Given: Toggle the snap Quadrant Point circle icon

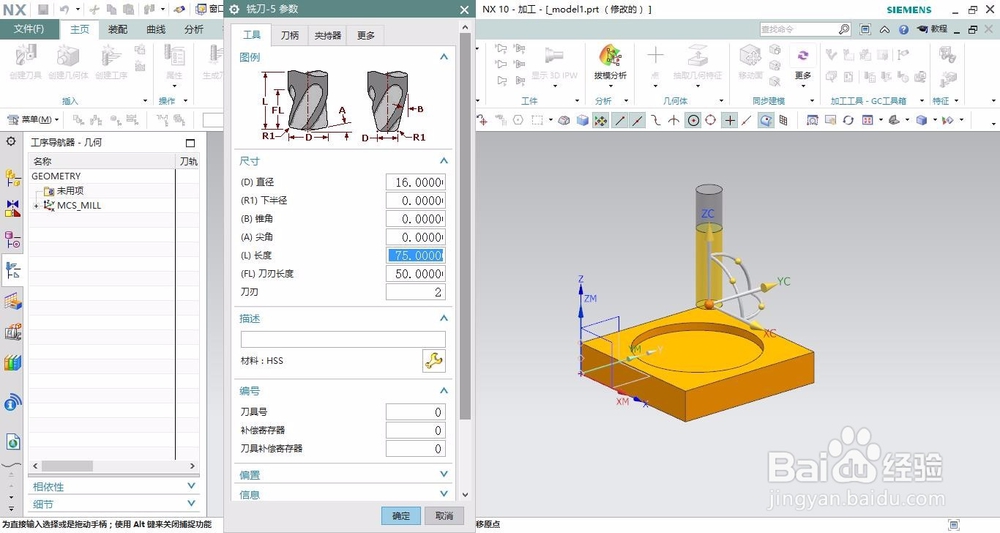Looking at the screenshot, I should coord(710,120).
